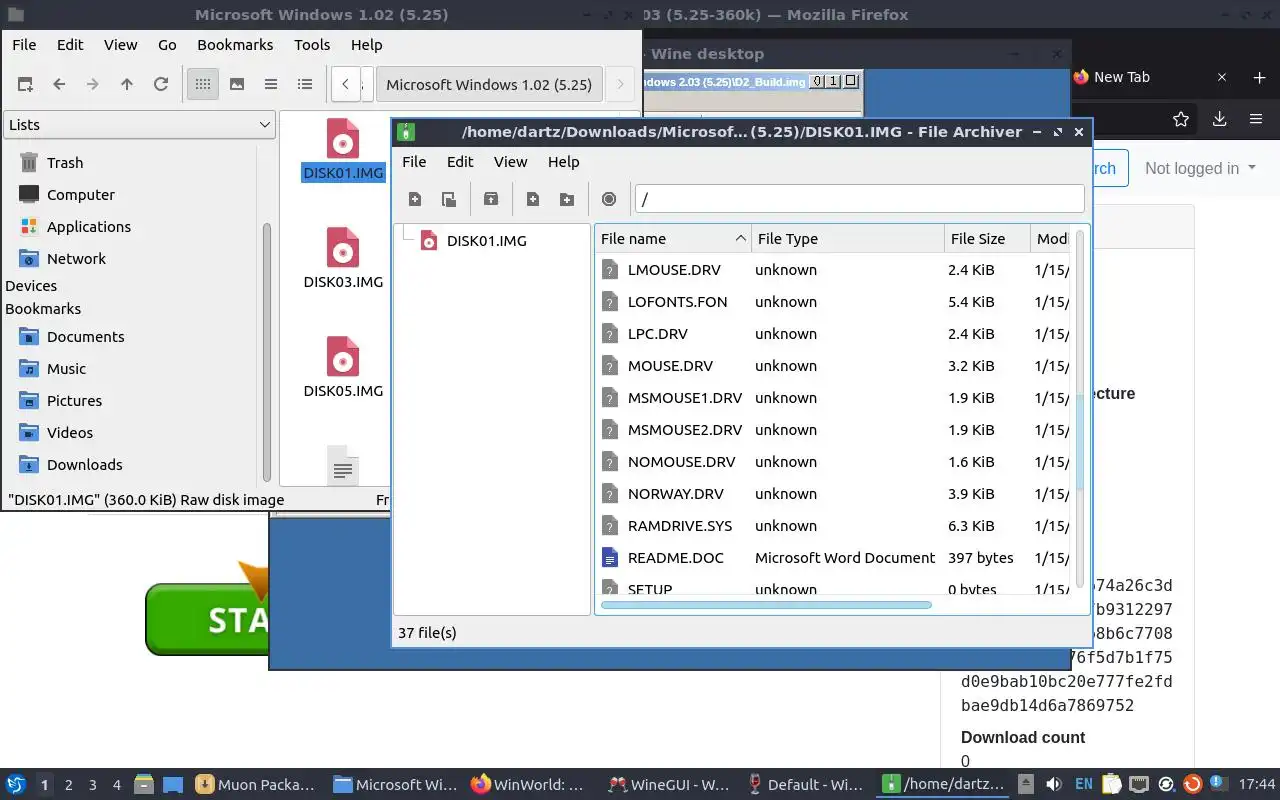Open File Archiver's Help menu

click(x=563, y=162)
